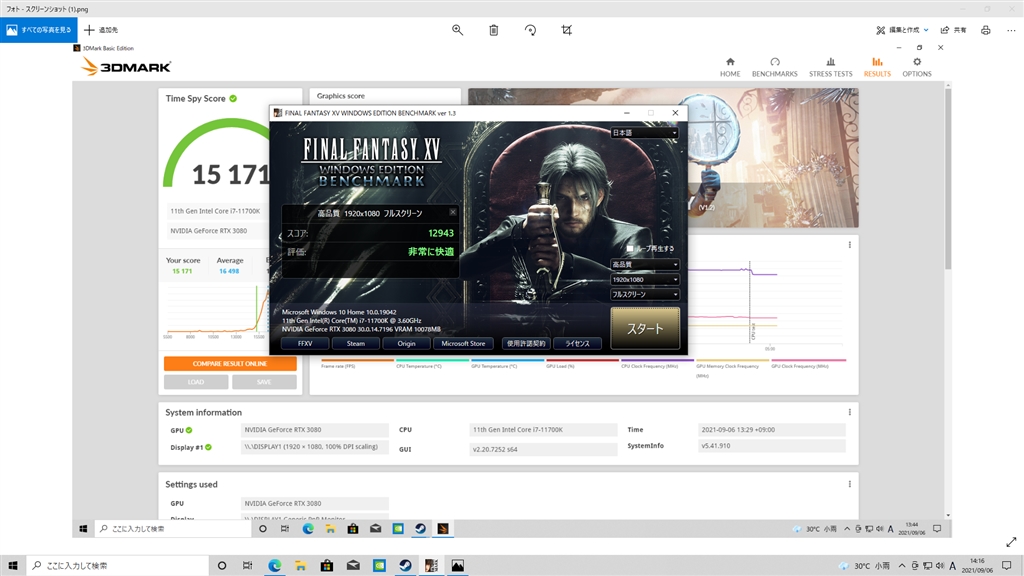Click the Steam button in FFXV benchmark
The height and width of the screenshot is (576, 1024).
pos(355,344)
